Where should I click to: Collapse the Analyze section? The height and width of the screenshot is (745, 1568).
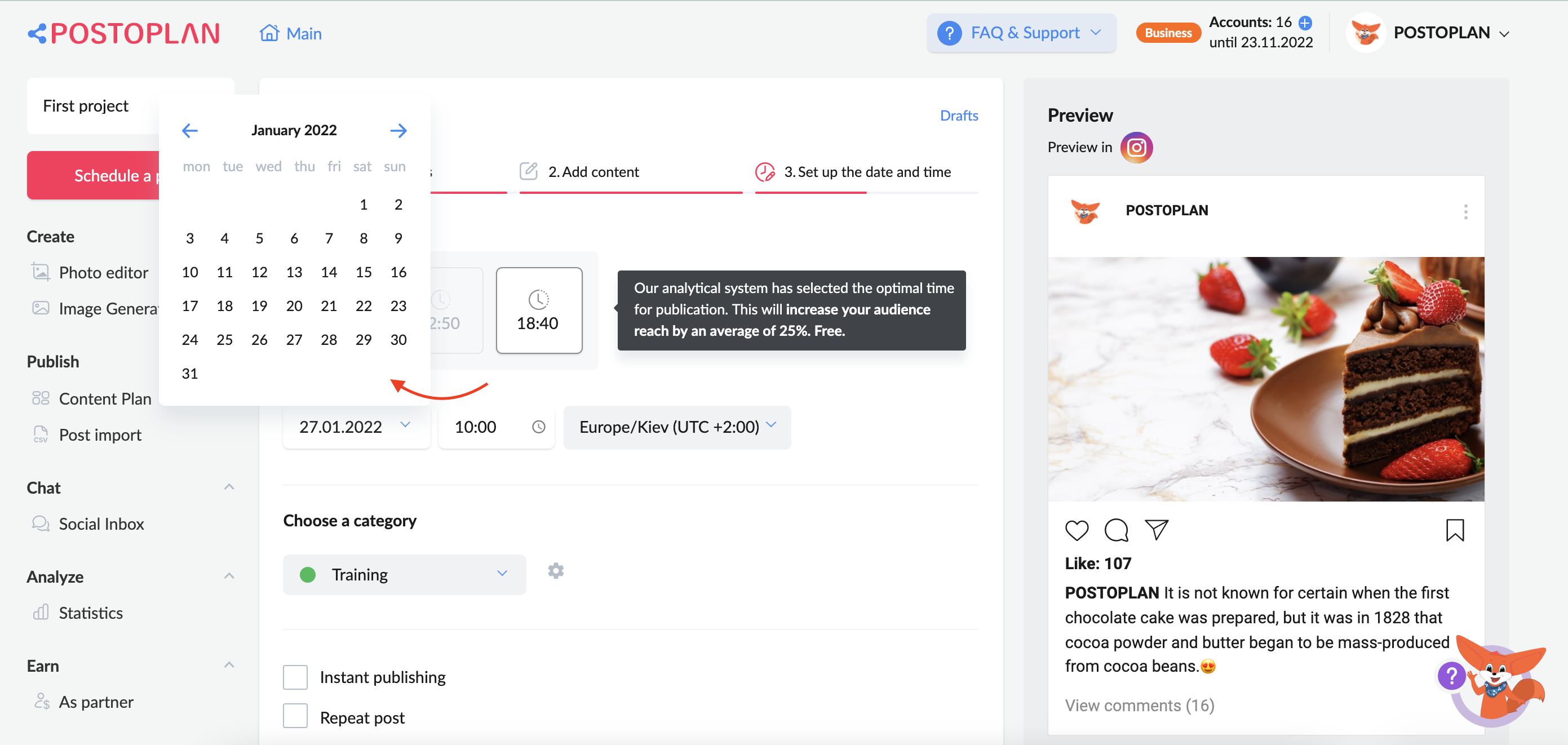click(229, 576)
